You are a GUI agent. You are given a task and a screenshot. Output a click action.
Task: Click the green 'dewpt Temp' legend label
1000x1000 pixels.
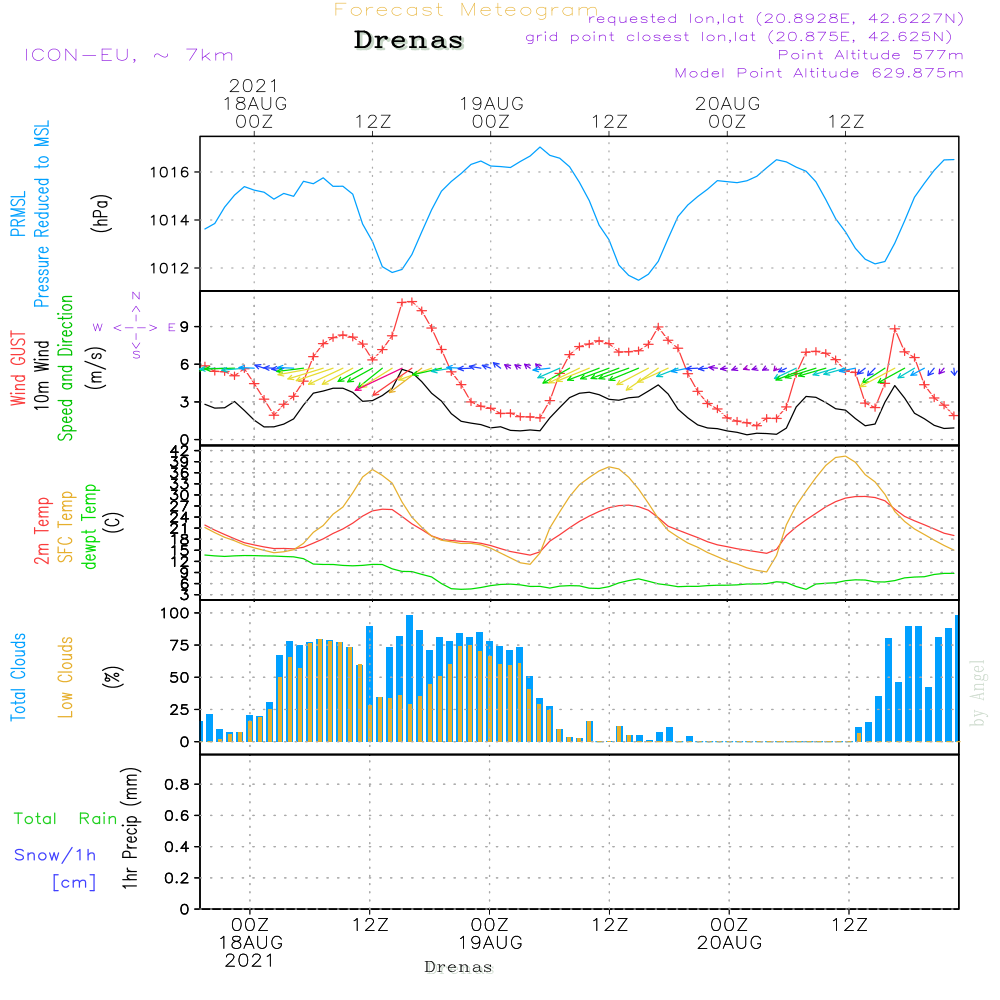point(89,526)
